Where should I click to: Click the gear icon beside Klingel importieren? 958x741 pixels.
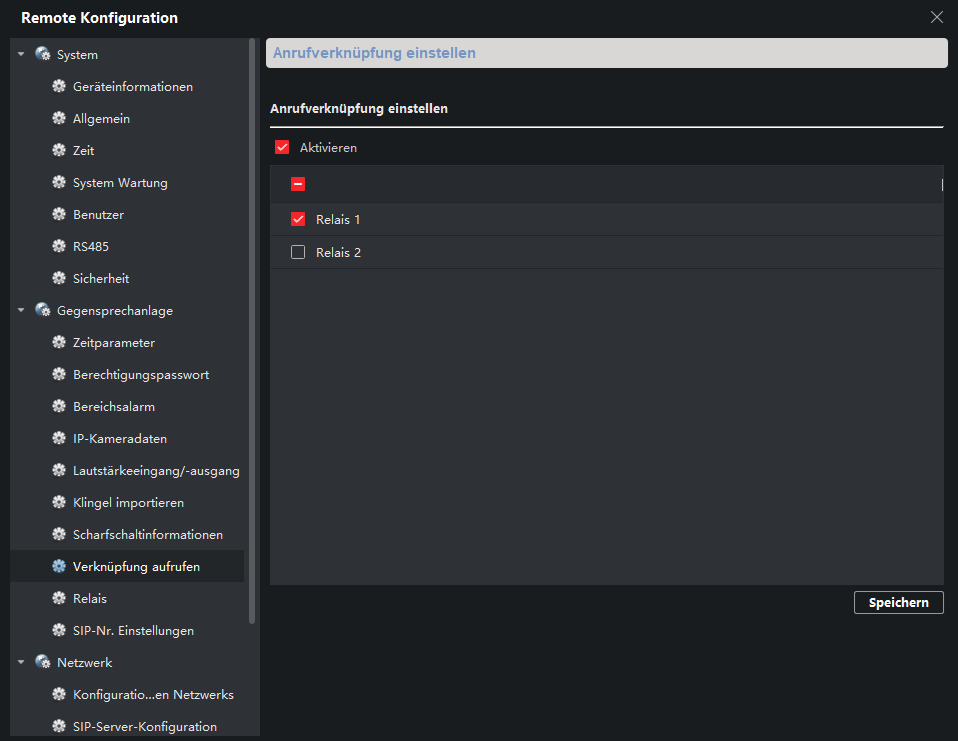pyautogui.click(x=59, y=502)
